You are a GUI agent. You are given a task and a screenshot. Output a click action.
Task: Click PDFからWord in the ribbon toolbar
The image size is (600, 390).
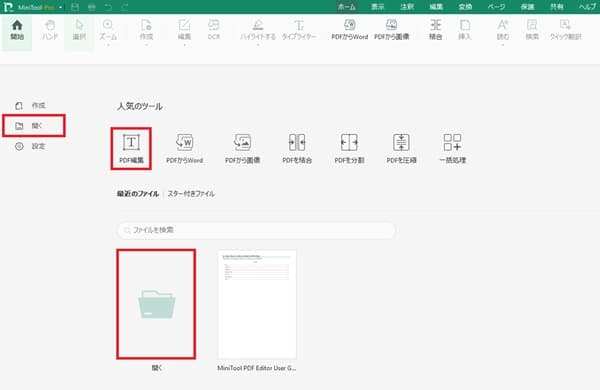(x=349, y=30)
